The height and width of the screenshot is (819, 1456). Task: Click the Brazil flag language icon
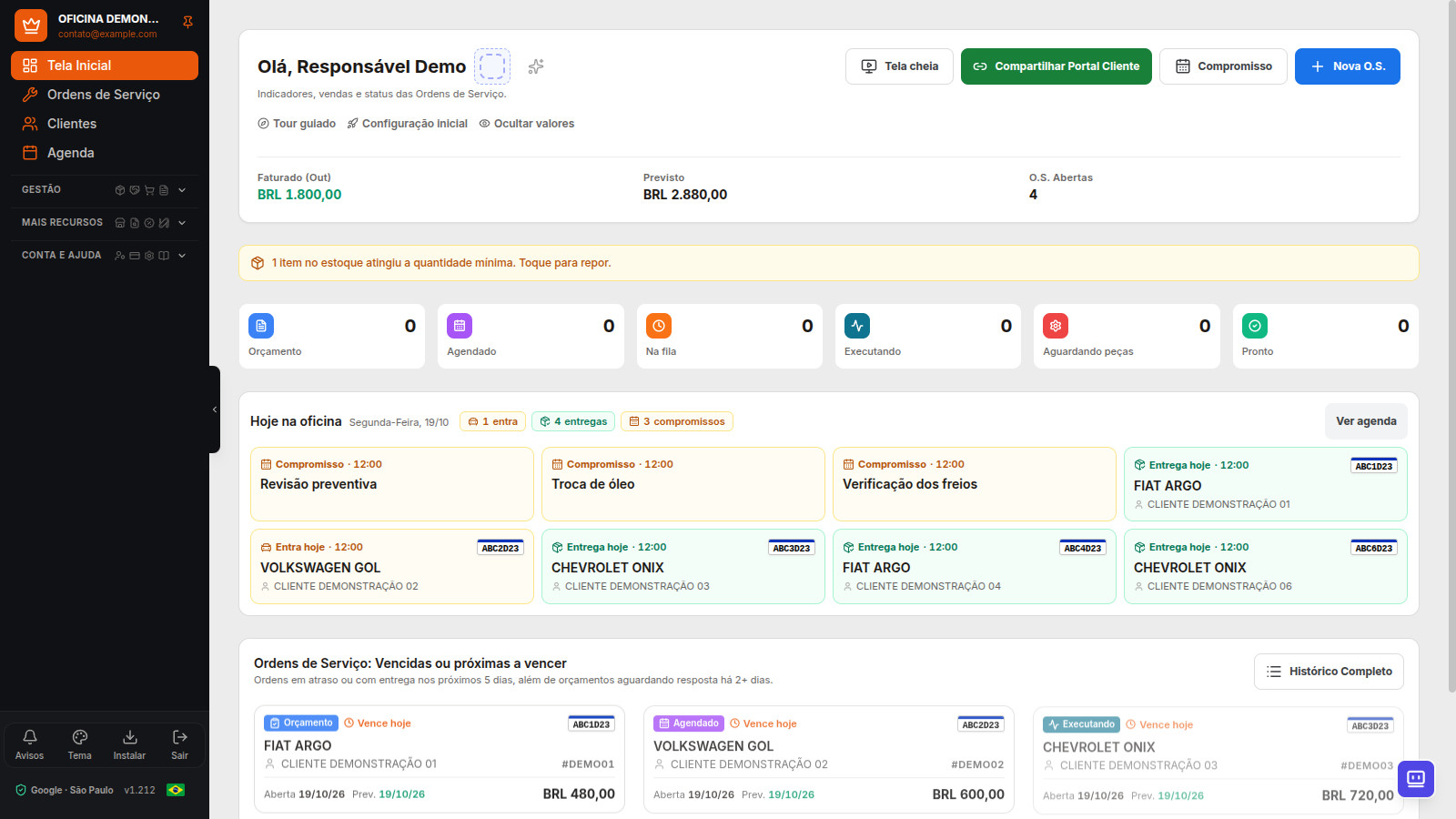click(x=176, y=790)
